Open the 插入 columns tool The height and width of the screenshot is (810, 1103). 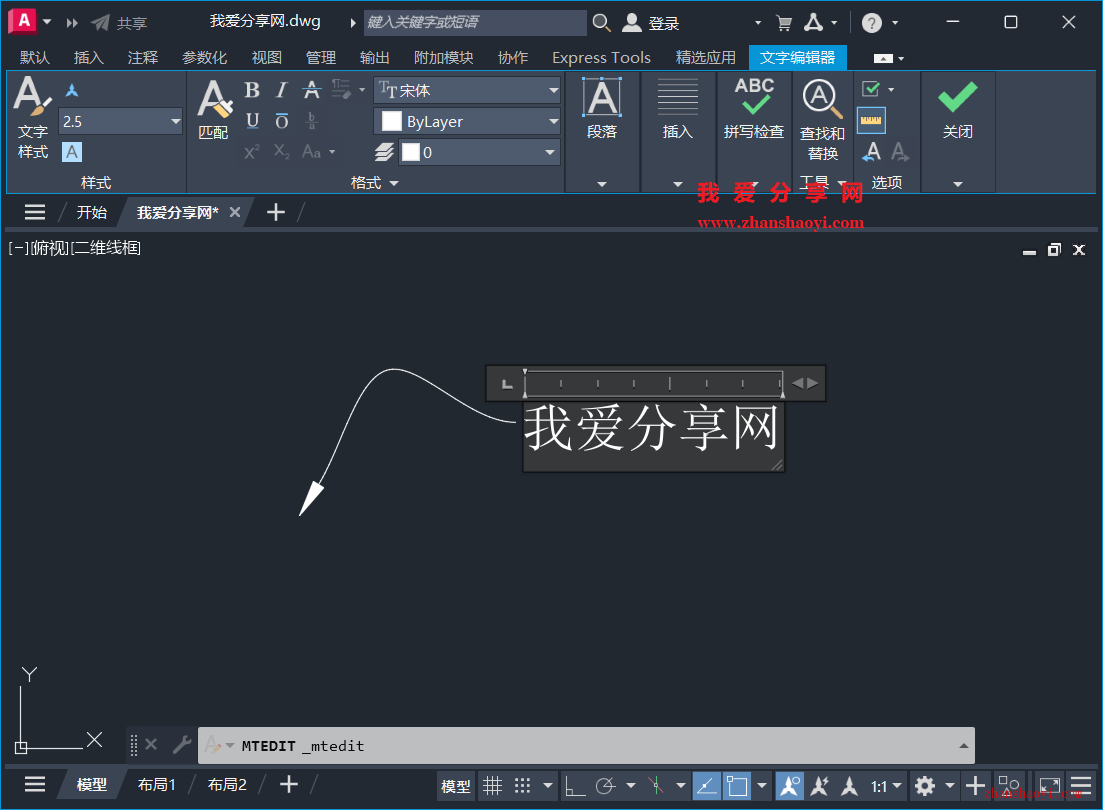pos(677,109)
